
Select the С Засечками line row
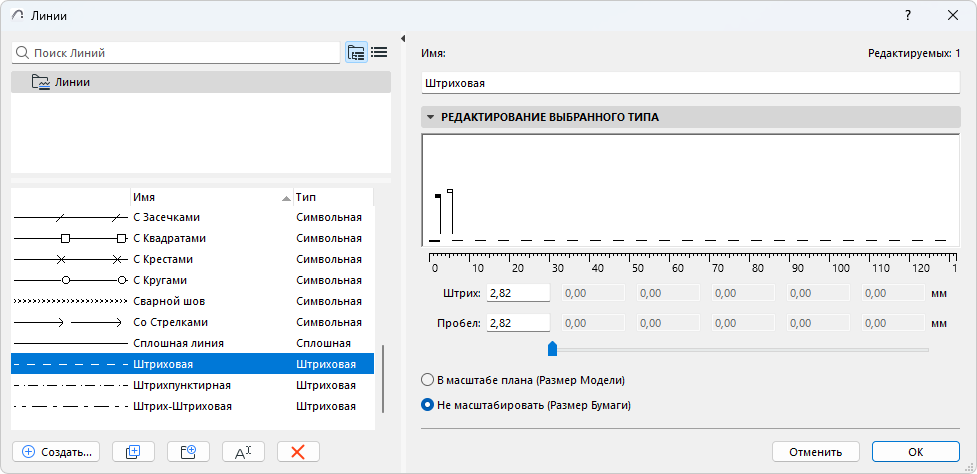pos(193,217)
